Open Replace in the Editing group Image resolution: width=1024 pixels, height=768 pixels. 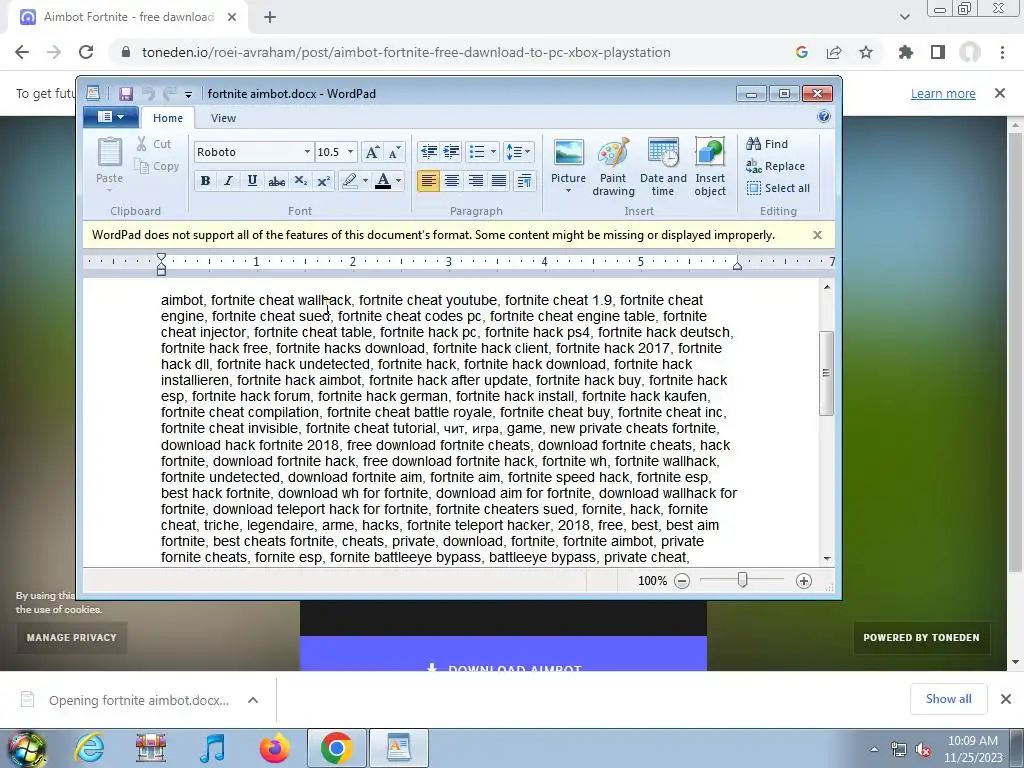[x=775, y=166]
